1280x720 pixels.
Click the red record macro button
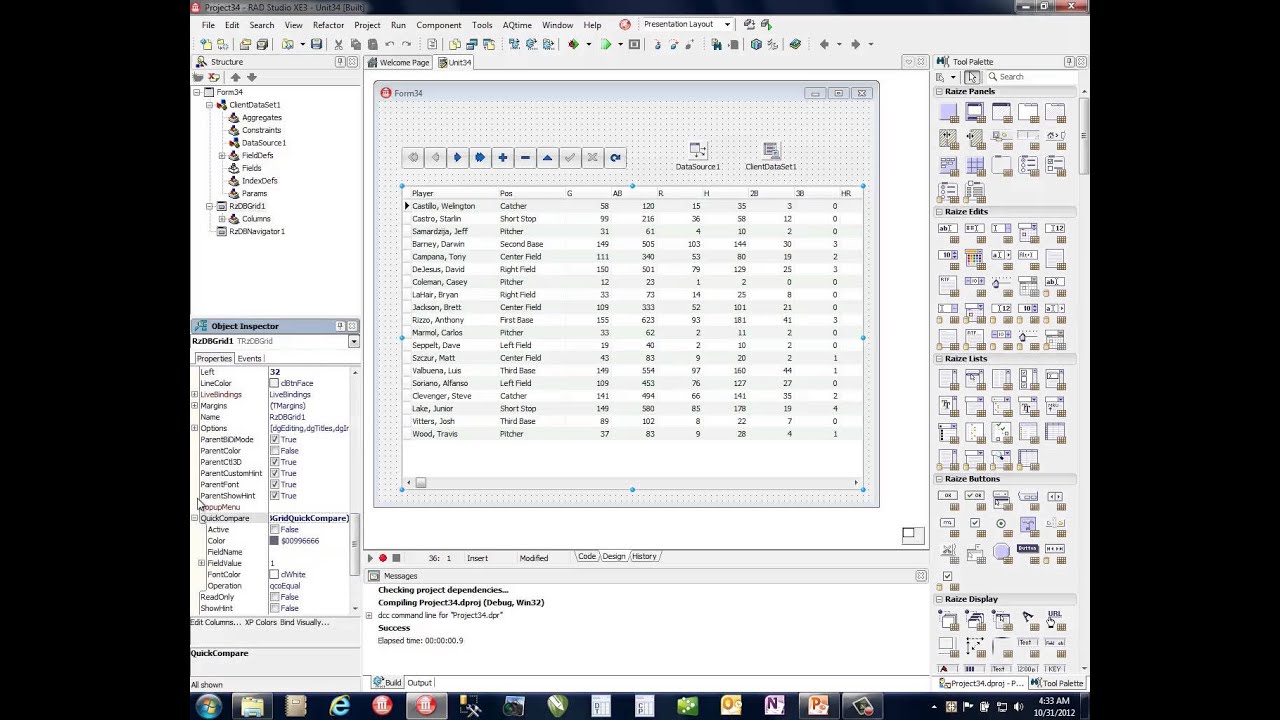[383, 558]
